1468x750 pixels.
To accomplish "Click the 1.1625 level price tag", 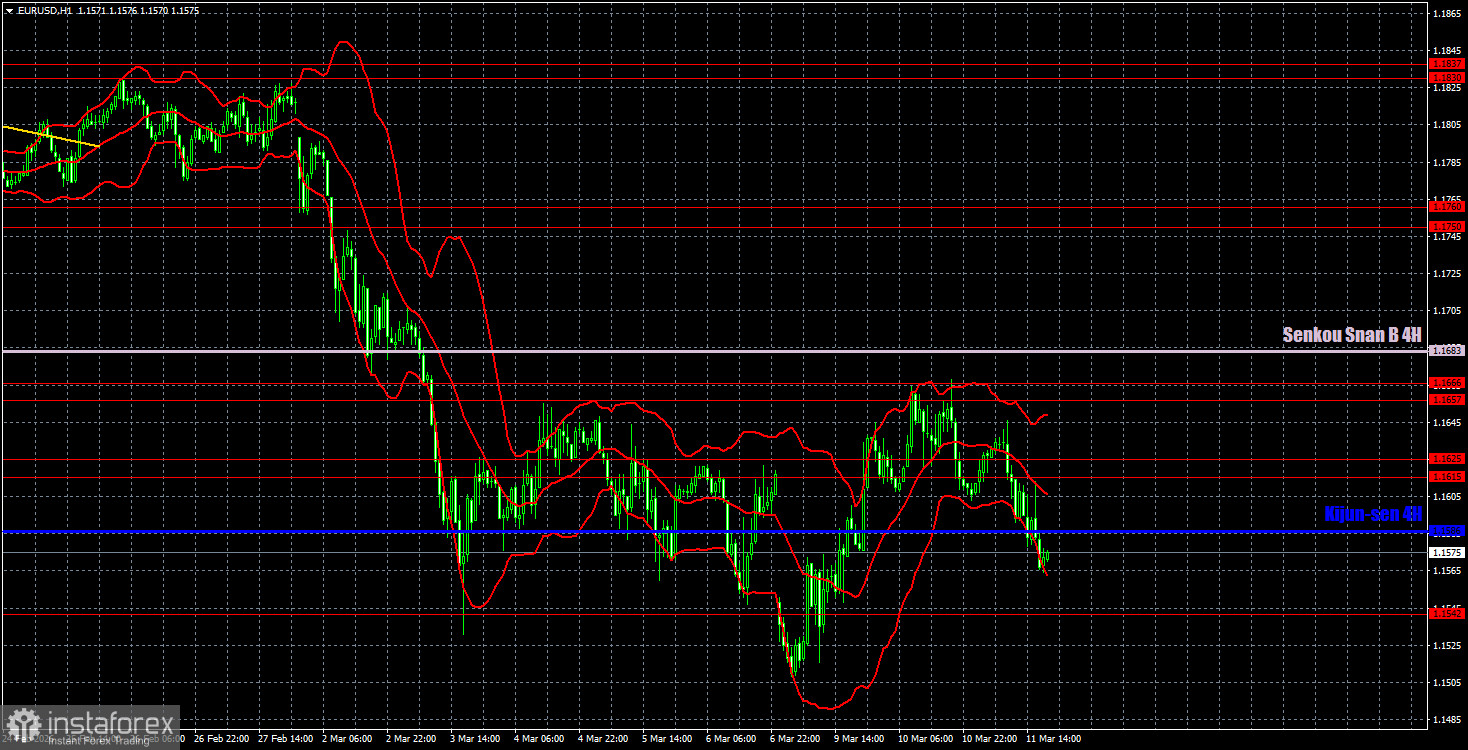I will [1447, 459].
